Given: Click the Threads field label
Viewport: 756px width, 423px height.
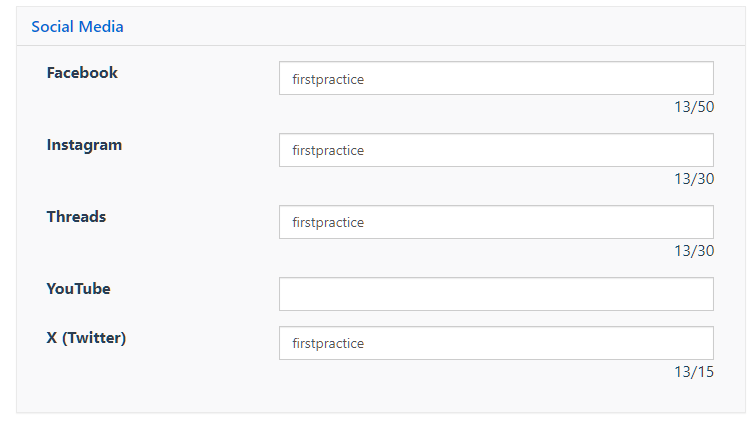Looking at the screenshot, I should (x=76, y=217).
